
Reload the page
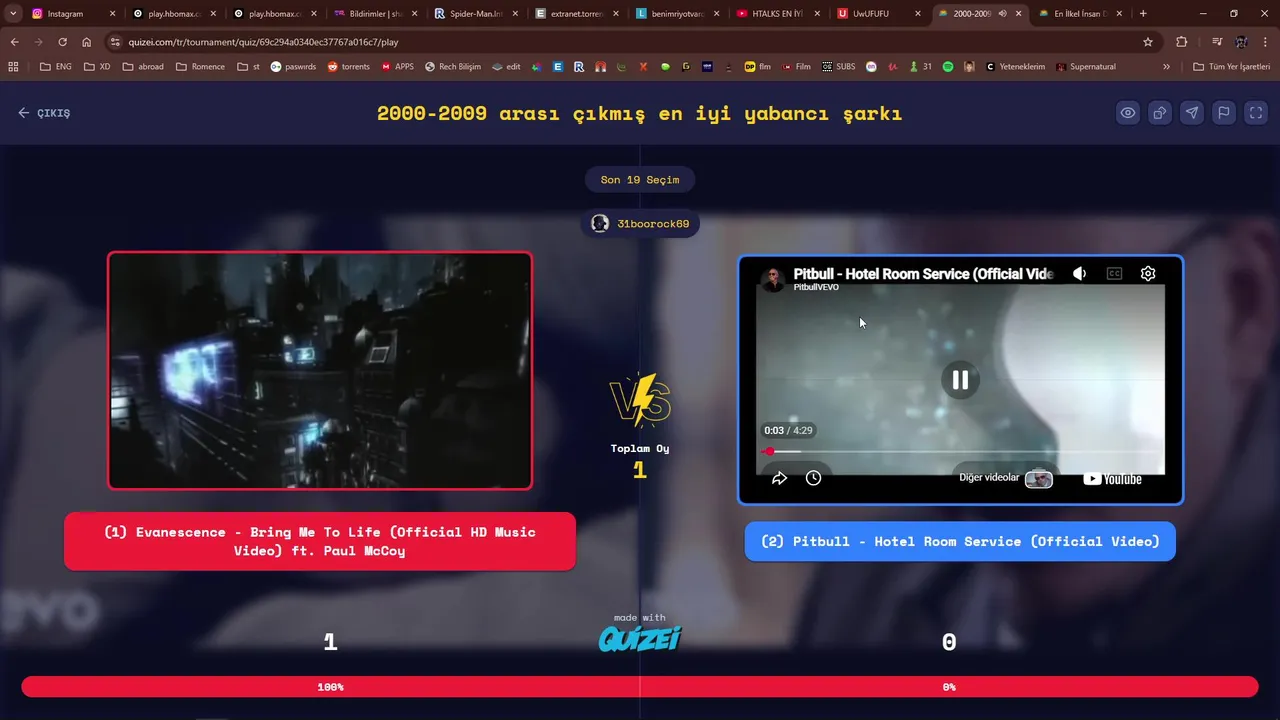[x=62, y=42]
